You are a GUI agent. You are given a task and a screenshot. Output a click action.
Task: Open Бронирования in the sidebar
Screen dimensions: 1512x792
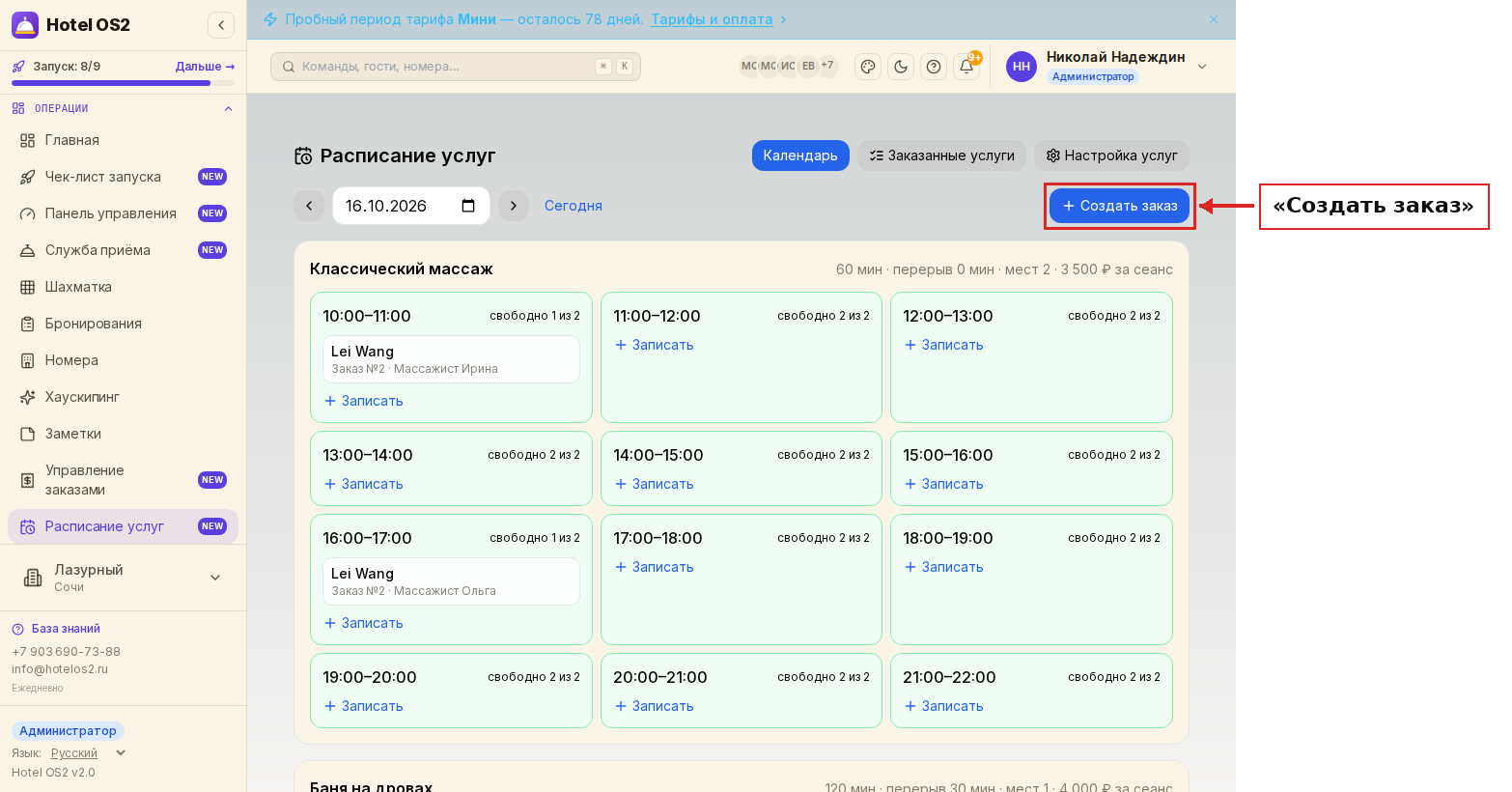click(123, 324)
